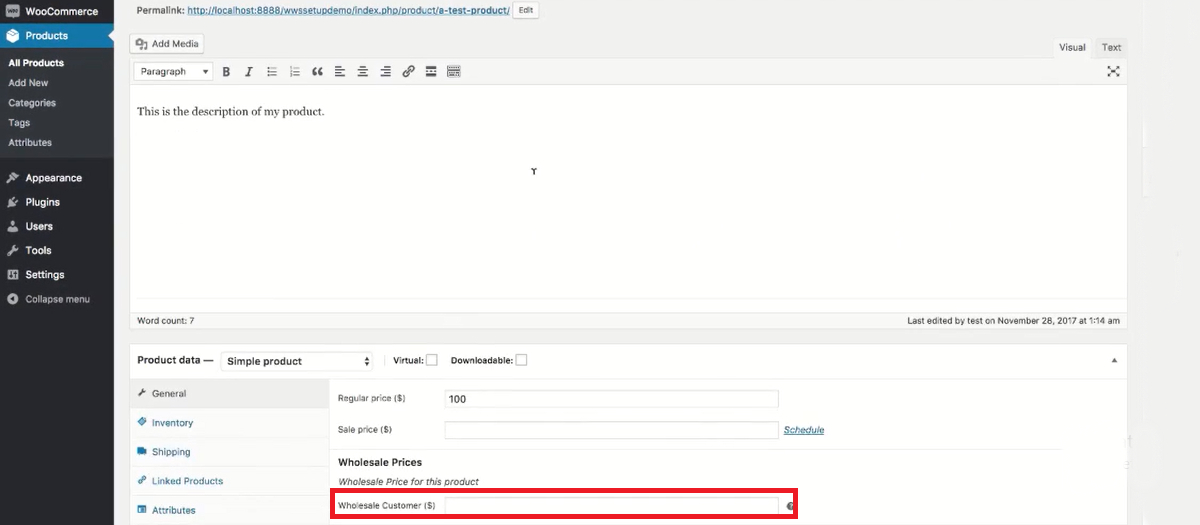This screenshot has width=1200, height=525.
Task: Click the Wholesale Customer help tooltip icon
Action: point(791,507)
